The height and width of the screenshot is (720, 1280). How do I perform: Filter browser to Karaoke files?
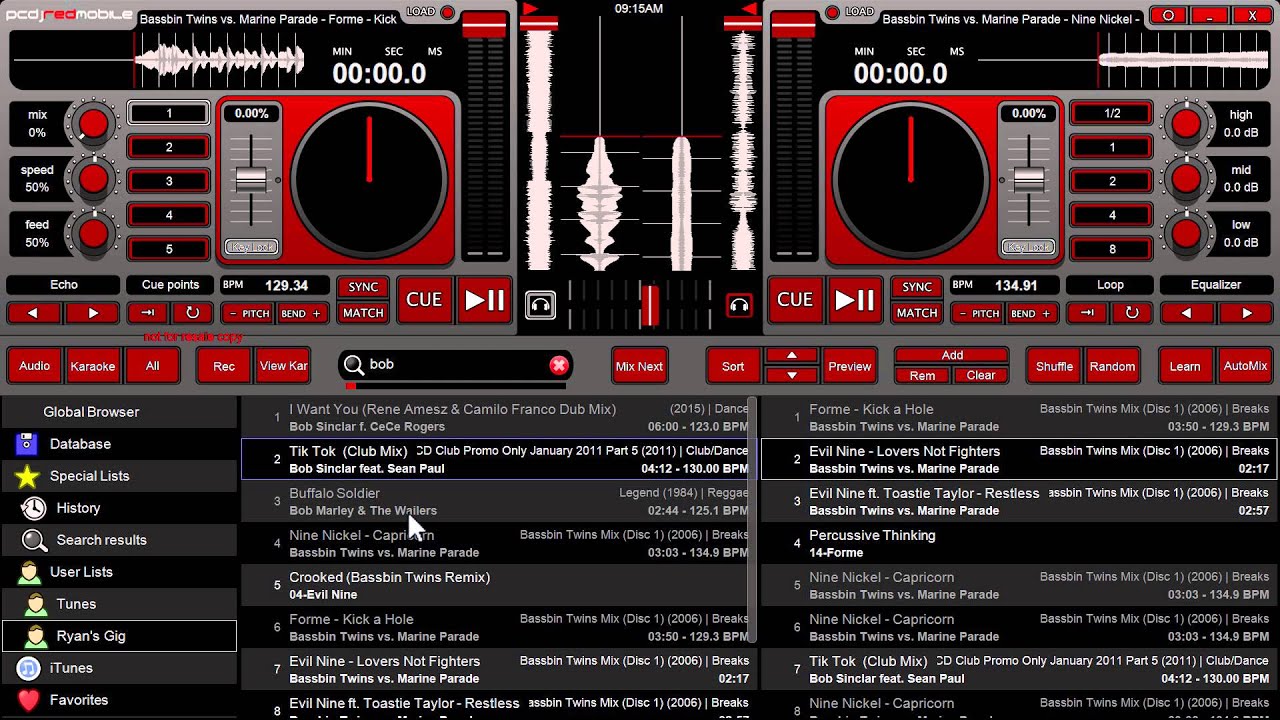tap(93, 366)
